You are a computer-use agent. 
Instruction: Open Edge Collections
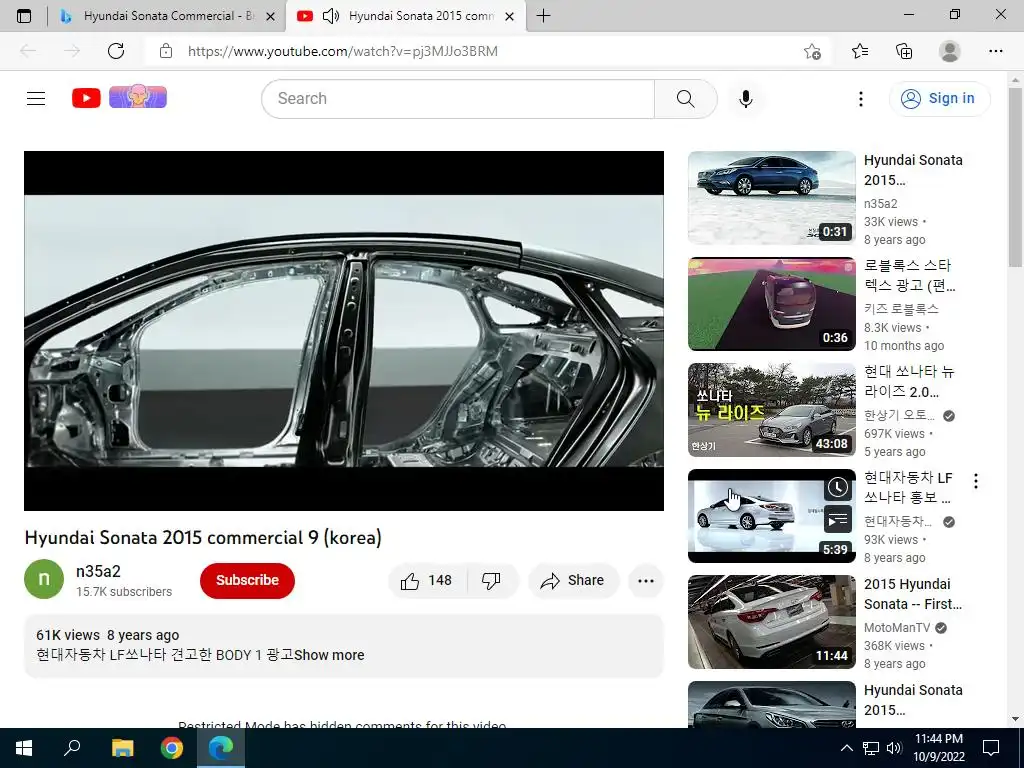[x=904, y=51]
